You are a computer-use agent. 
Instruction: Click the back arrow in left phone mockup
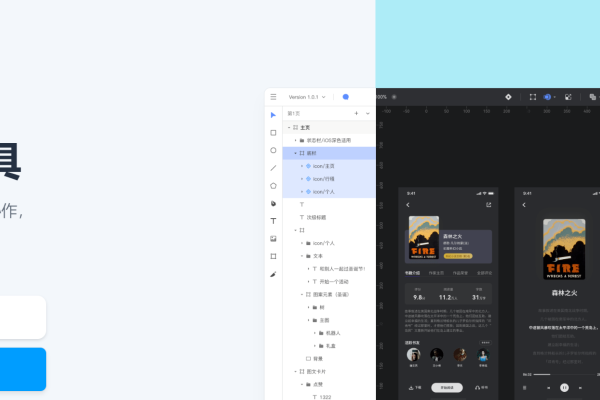pos(408,205)
